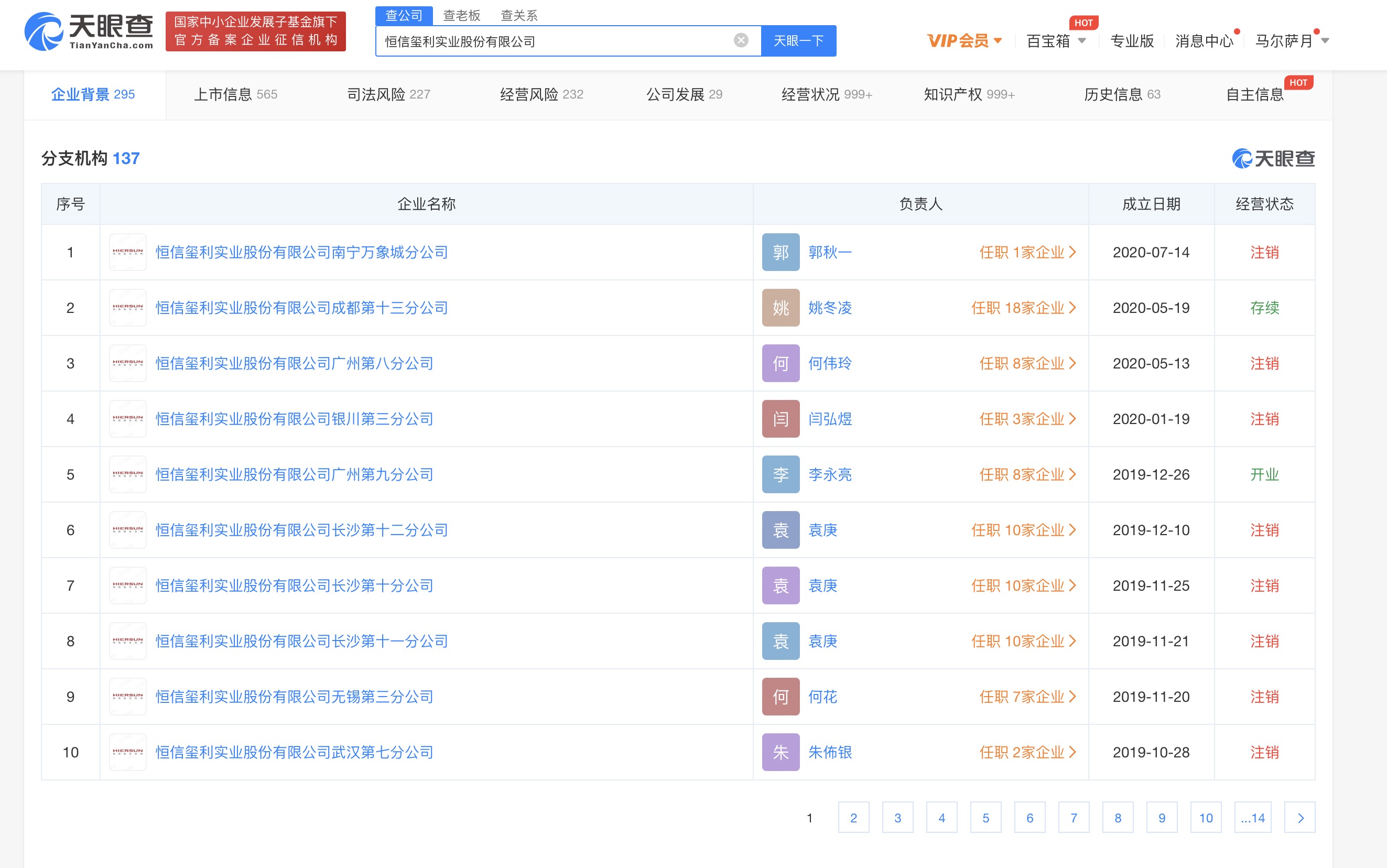Switch to 查关系 search tab
Screen dimensions: 1387x868
(519, 16)
